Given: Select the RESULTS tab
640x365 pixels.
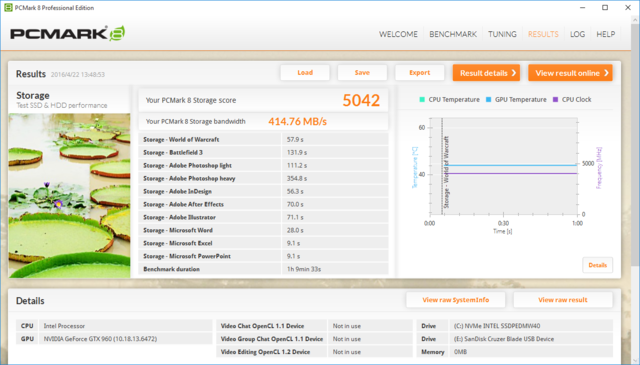Looking at the screenshot, I should 543,34.
